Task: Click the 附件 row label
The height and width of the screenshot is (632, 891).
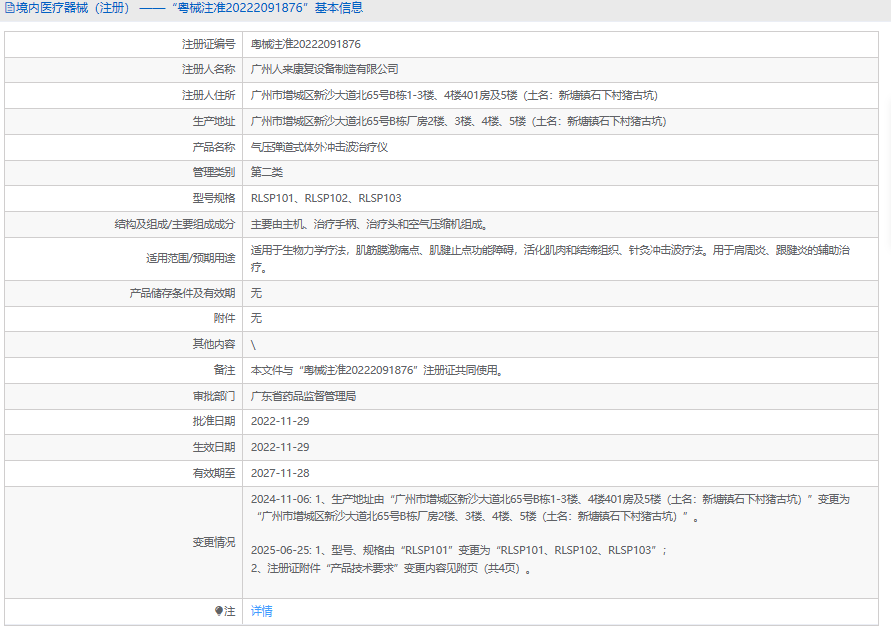Action: click(224, 318)
